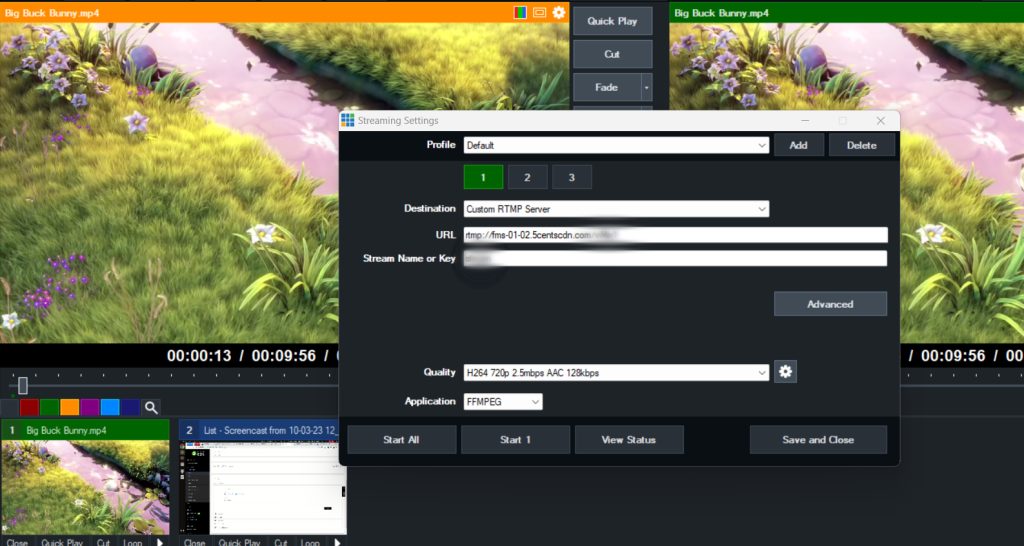Select the gray category color swatch
The width and height of the screenshot is (1024, 546).
pyautogui.click(x=9, y=408)
